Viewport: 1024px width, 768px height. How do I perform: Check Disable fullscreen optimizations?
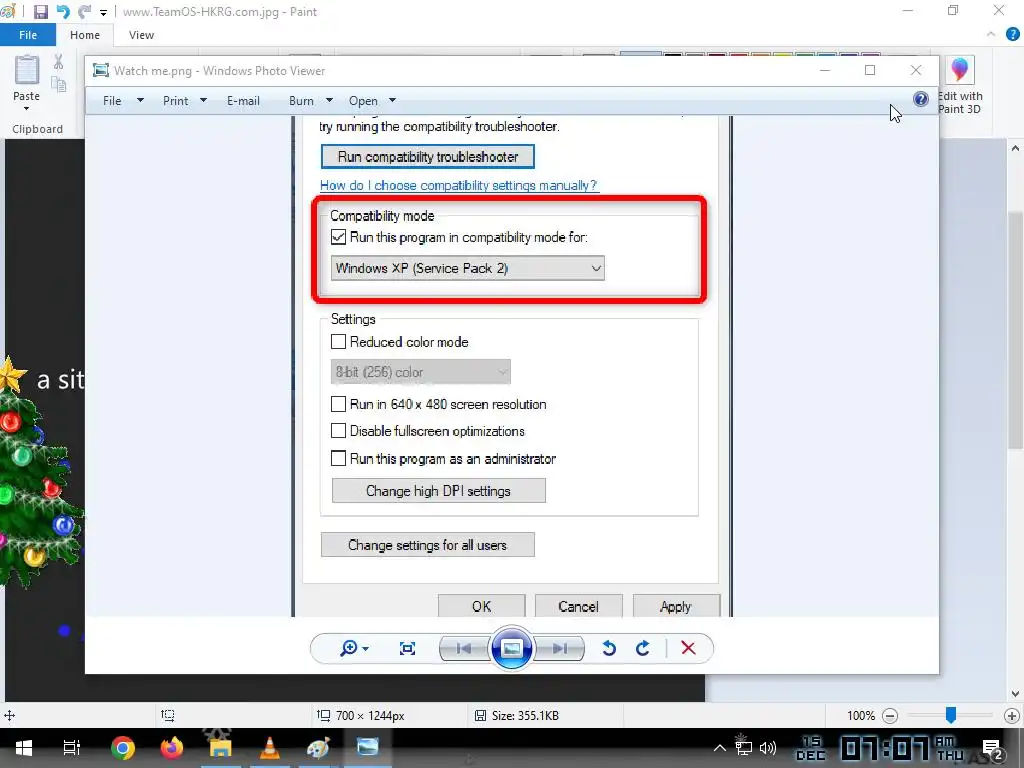[338, 431]
